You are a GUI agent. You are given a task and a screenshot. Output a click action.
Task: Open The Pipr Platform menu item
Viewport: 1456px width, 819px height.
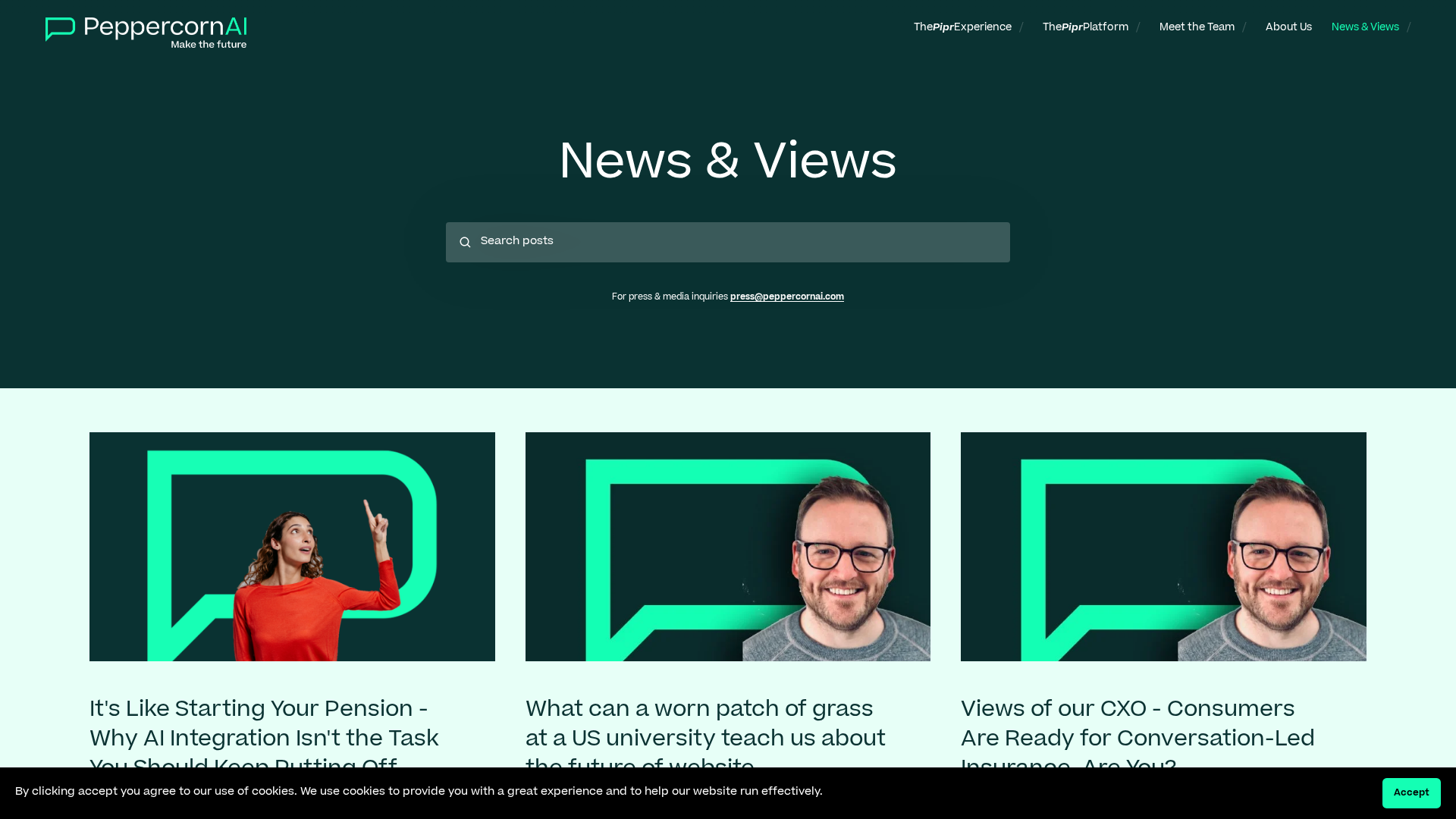click(1084, 27)
